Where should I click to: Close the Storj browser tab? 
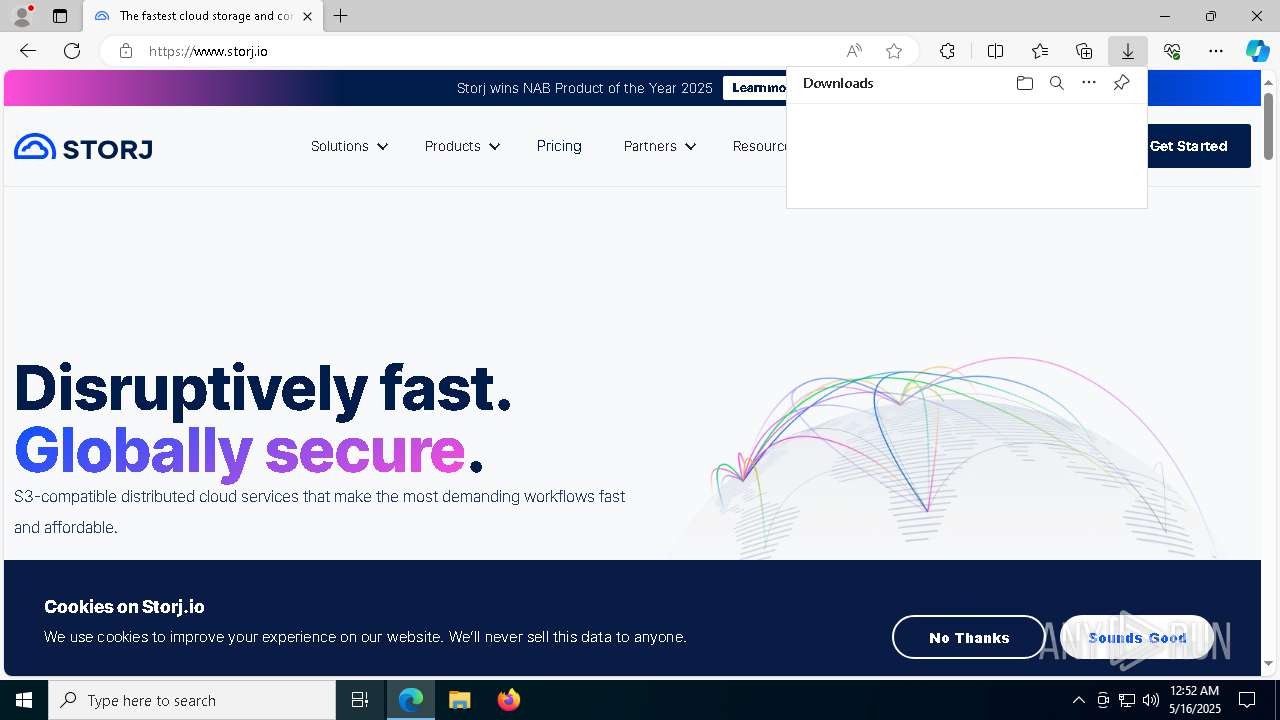pyautogui.click(x=307, y=16)
